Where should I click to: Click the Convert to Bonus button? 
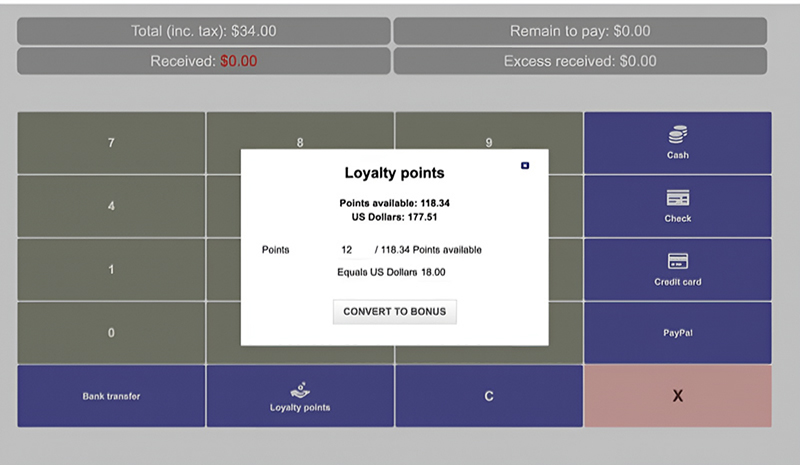394,311
